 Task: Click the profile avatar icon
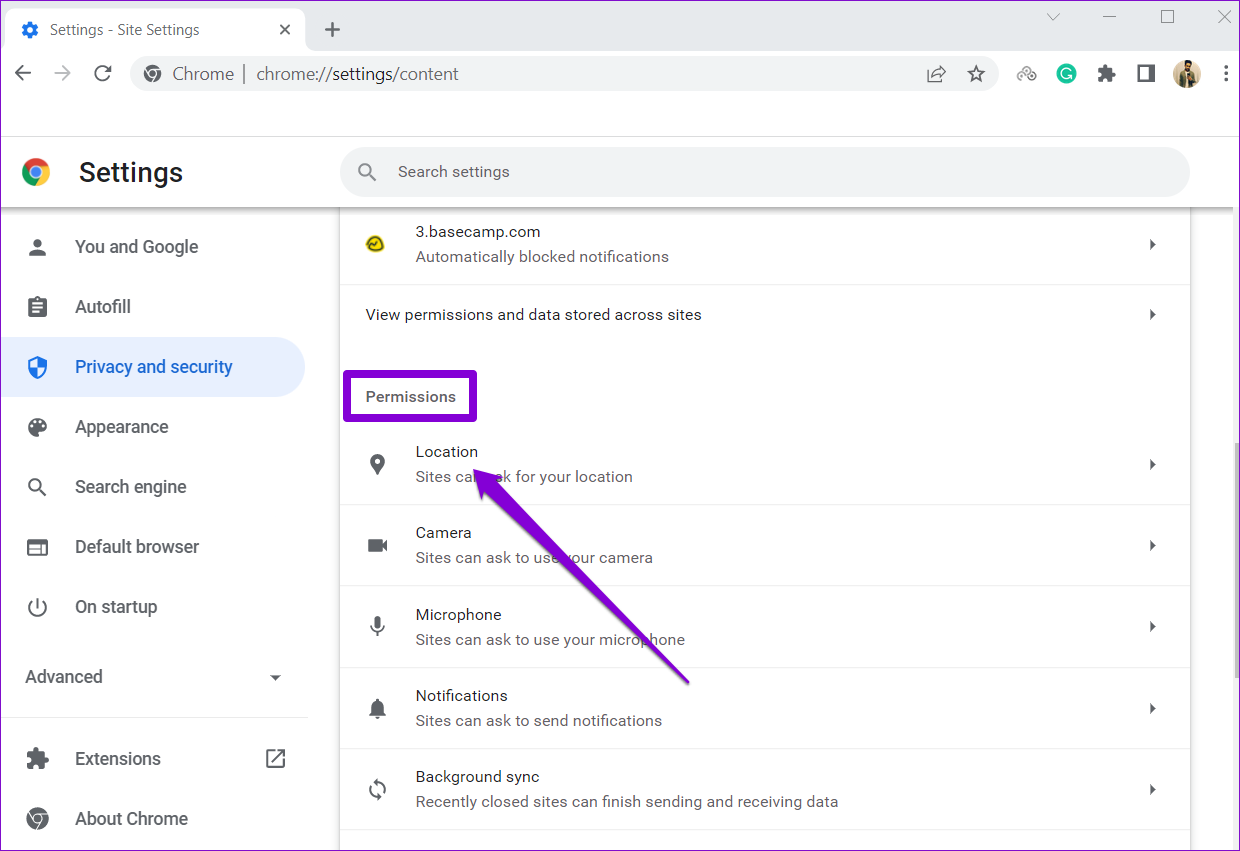[x=1186, y=74]
